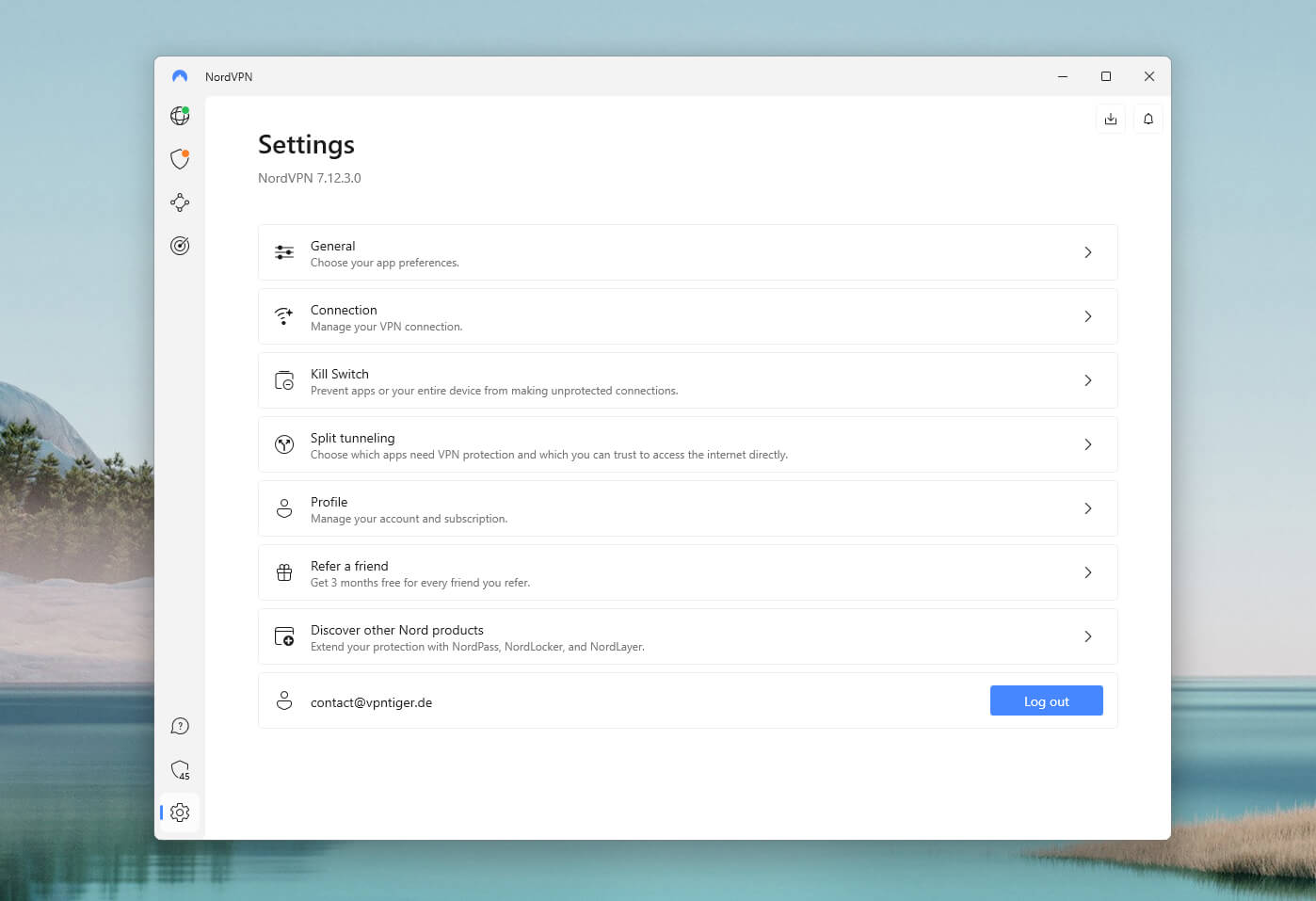
Task: Click 'Get 3 months free' description text
Action: 421,583
